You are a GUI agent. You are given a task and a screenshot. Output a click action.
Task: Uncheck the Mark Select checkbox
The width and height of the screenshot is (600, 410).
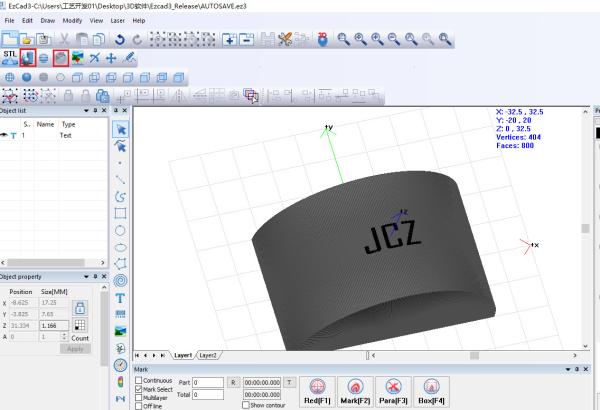[139, 389]
